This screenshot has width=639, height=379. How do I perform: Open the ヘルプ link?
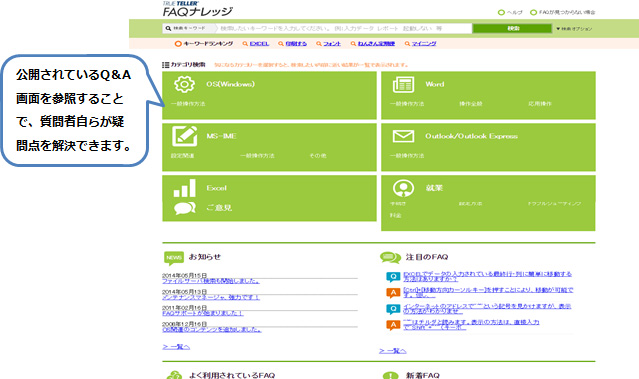coord(510,13)
